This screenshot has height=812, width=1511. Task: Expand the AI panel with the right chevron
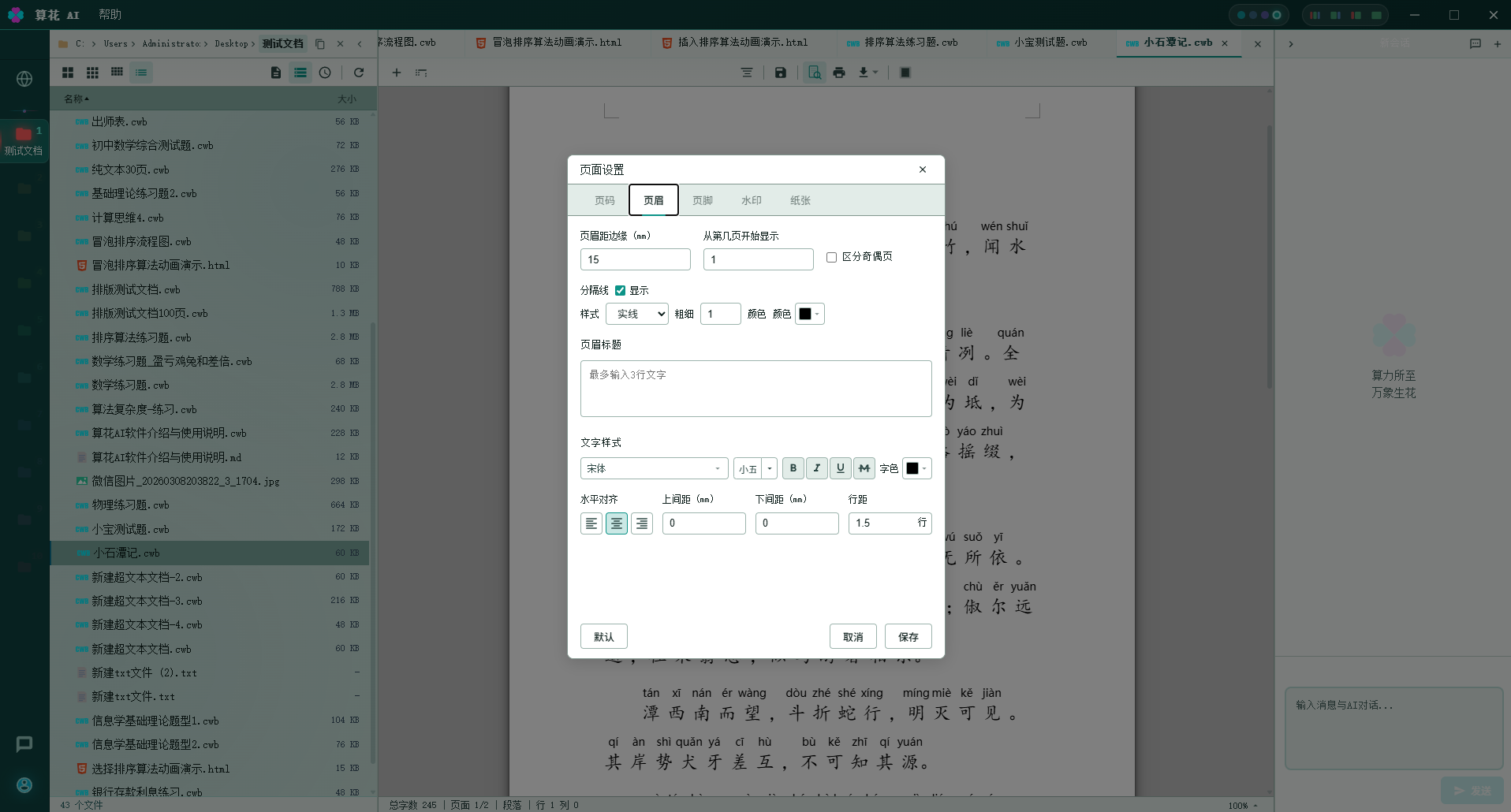[1291, 44]
